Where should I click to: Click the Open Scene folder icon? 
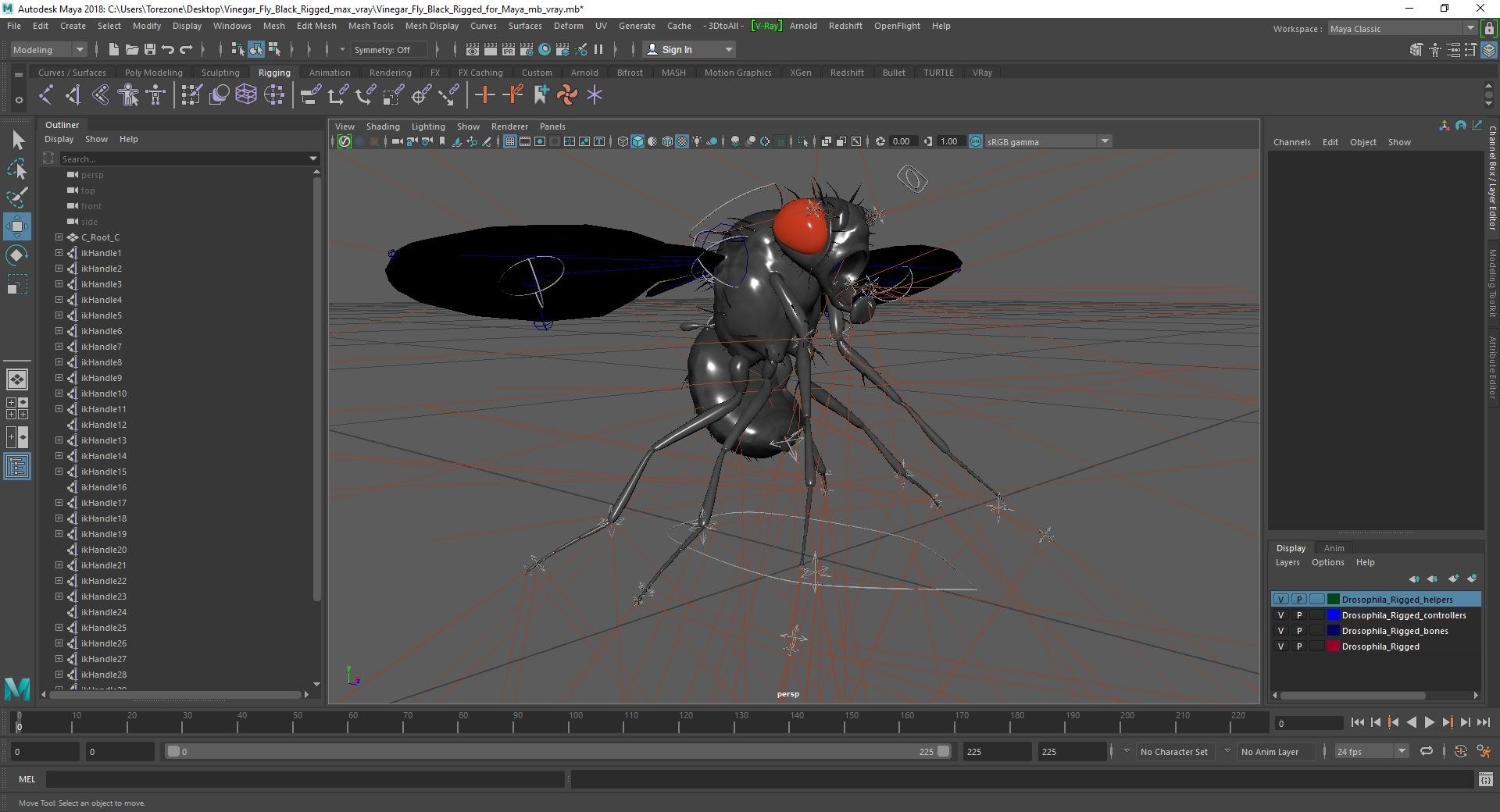click(131, 49)
